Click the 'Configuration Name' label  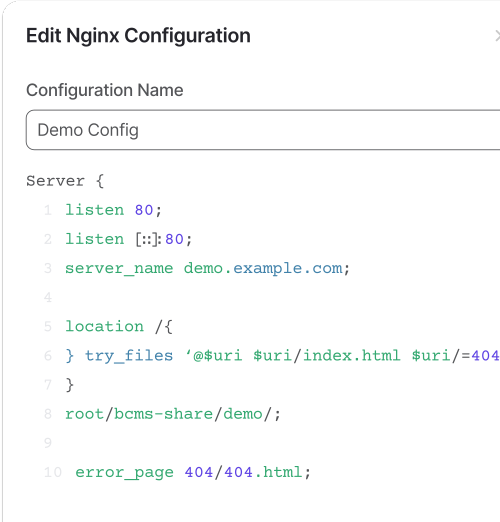click(105, 90)
